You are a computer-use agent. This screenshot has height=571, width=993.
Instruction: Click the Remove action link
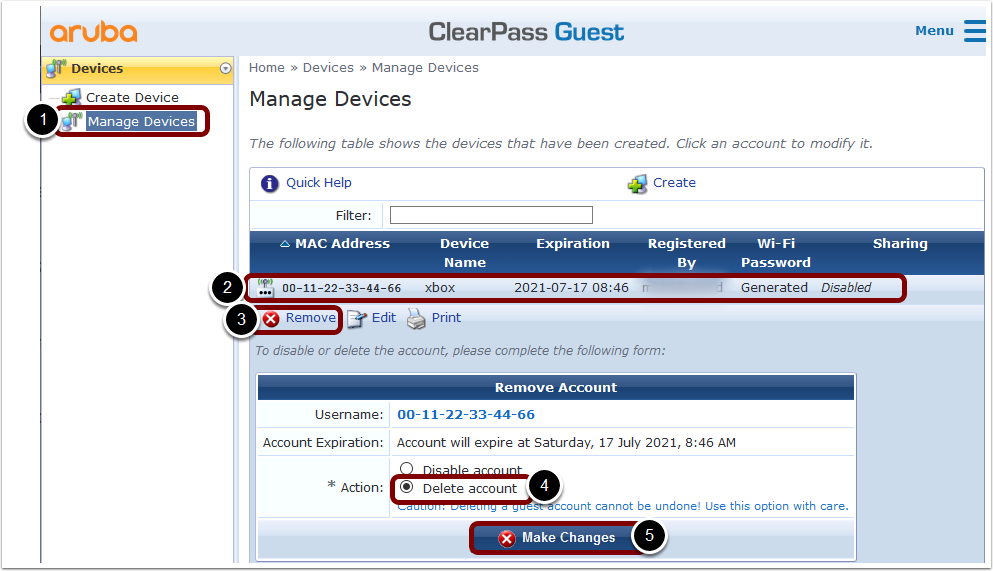click(x=310, y=318)
